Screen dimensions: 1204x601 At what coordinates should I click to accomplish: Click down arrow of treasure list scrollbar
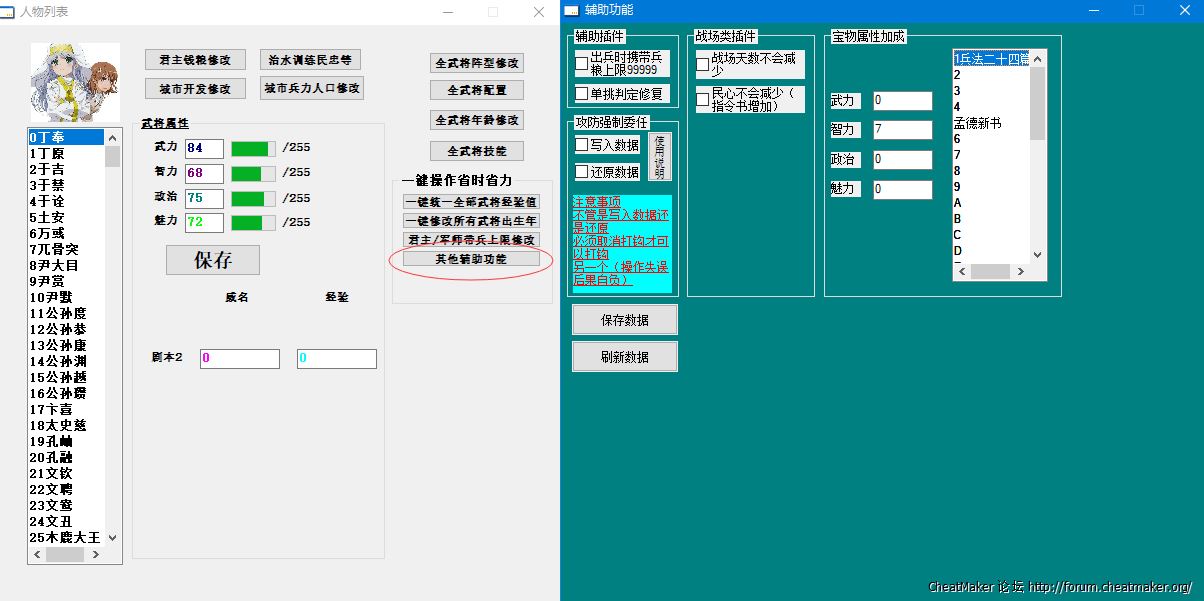(x=1037, y=255)
